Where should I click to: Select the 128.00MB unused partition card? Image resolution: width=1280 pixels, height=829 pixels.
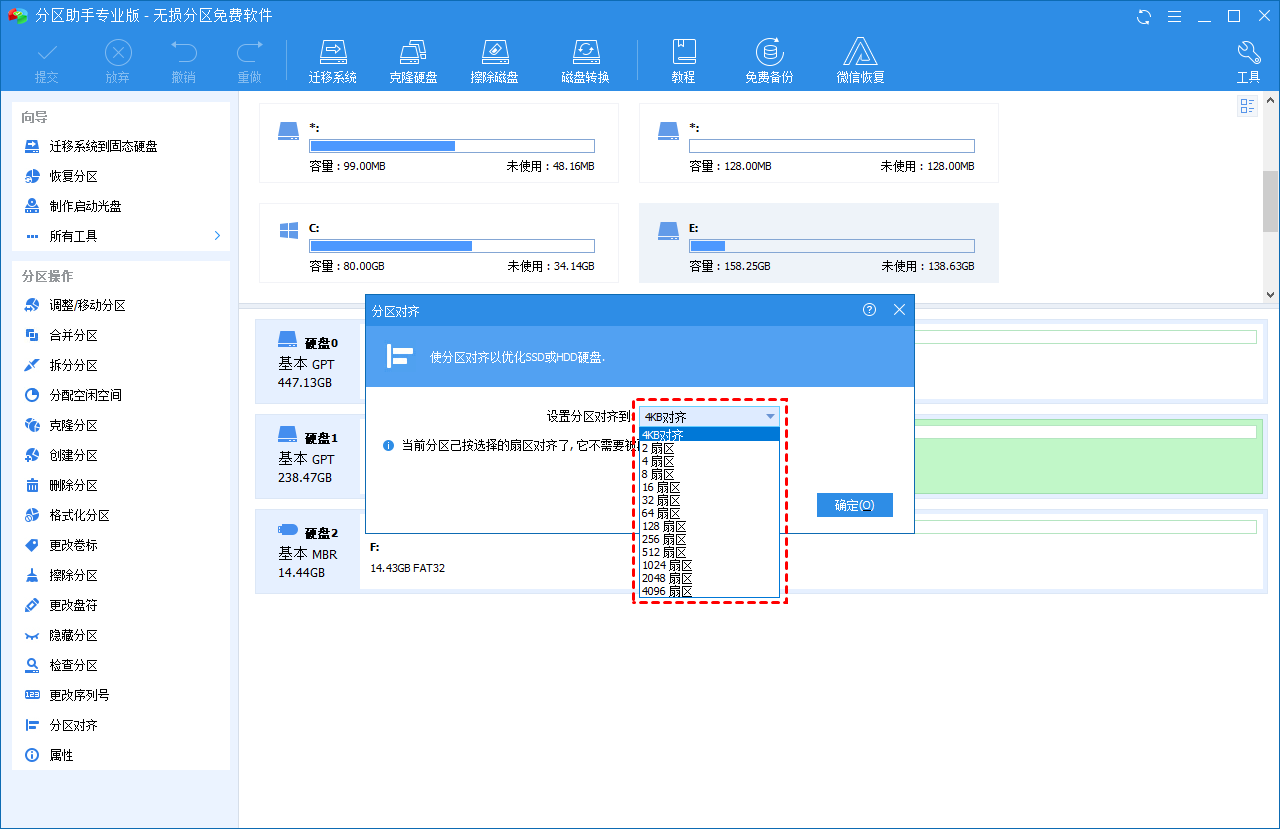[818, 143]
